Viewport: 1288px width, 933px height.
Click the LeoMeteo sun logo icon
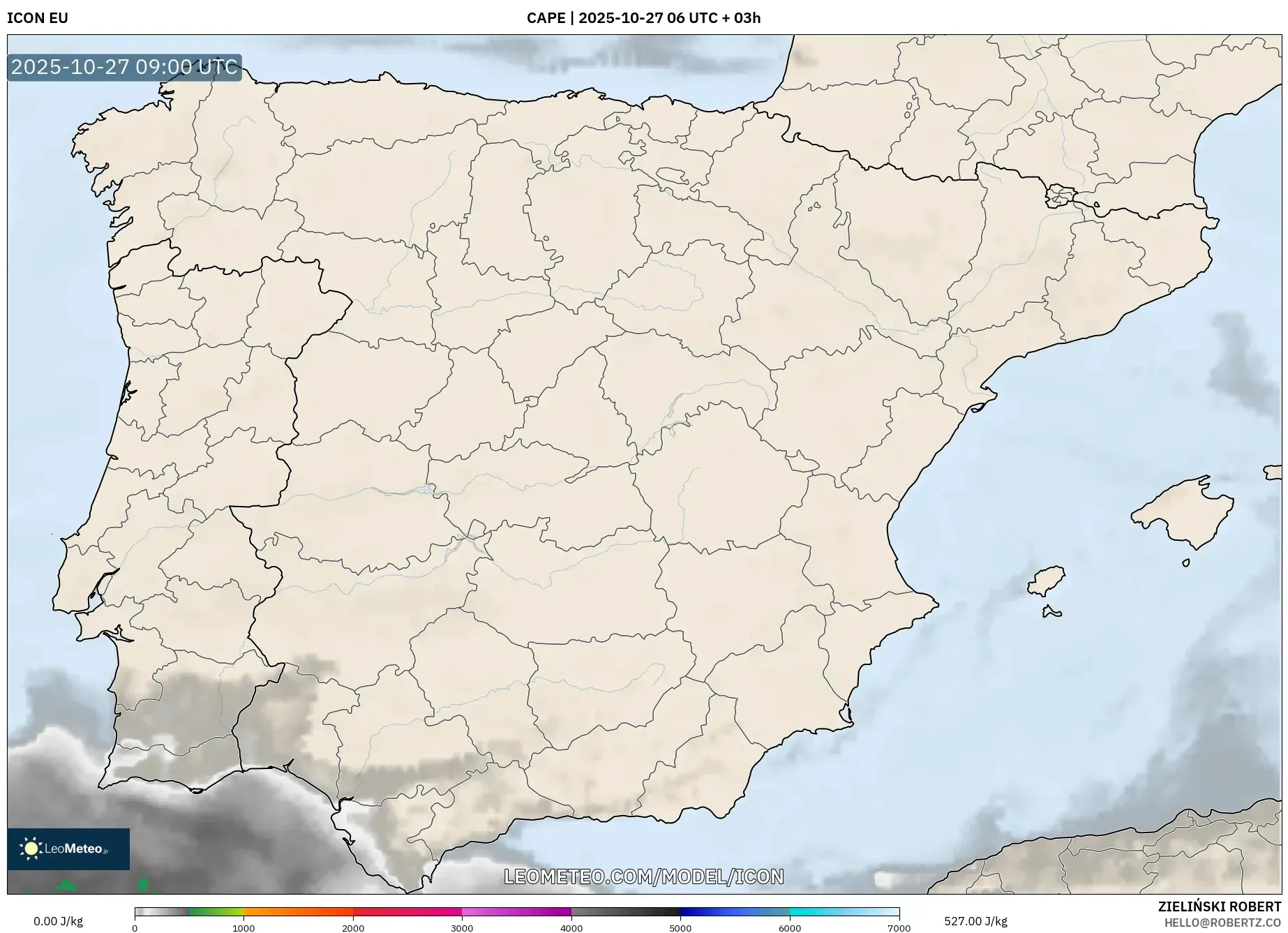pos(31,848)
